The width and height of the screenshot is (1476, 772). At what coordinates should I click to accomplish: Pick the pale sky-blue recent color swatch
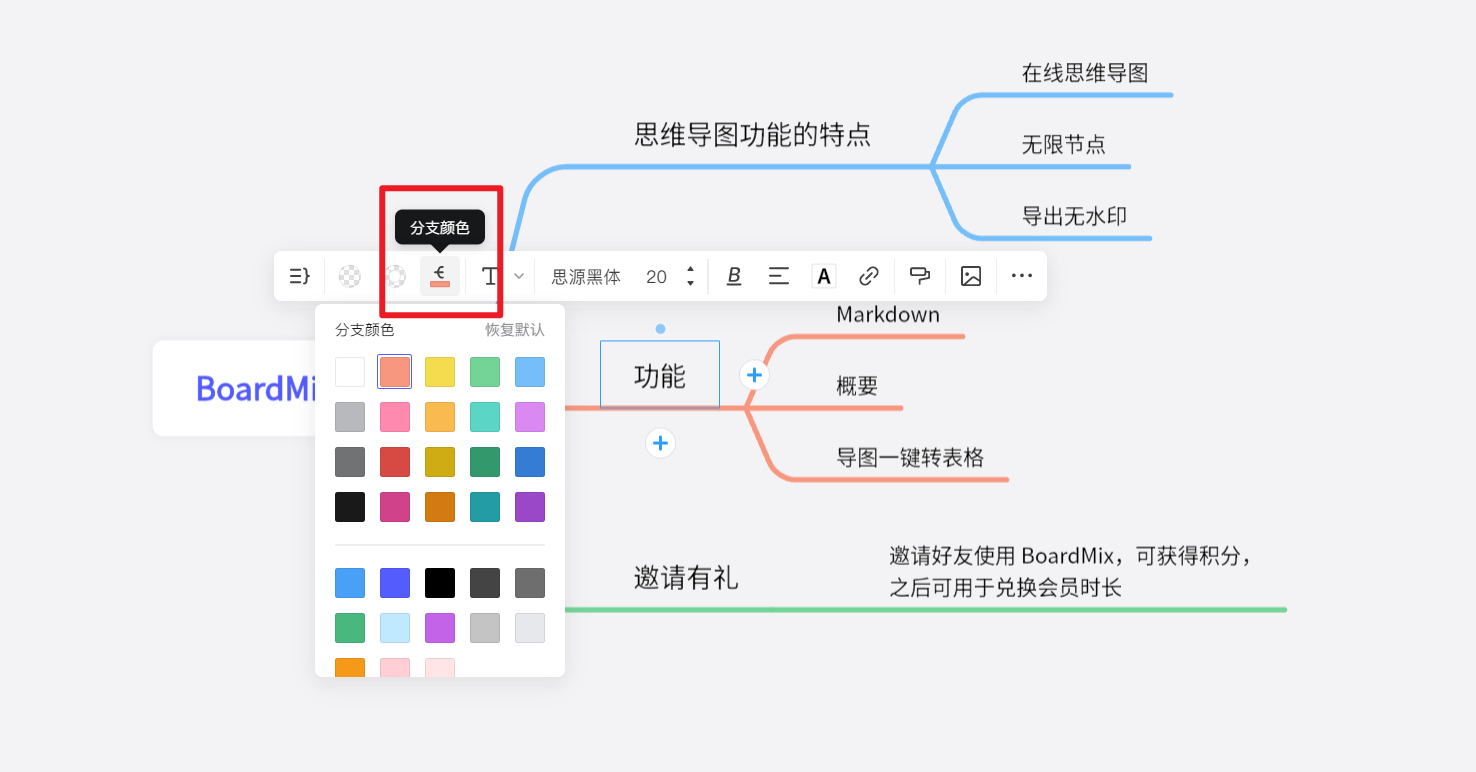pyautogui.click(x=395, y=628)
